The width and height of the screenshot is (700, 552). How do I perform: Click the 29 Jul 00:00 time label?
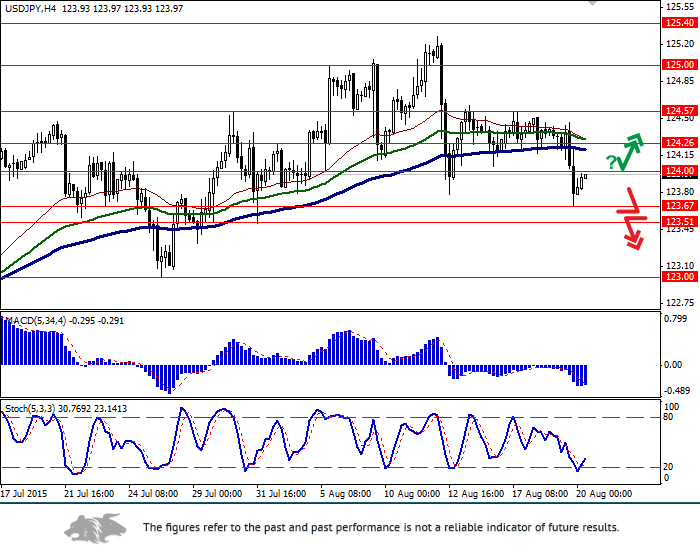[217, 494]
